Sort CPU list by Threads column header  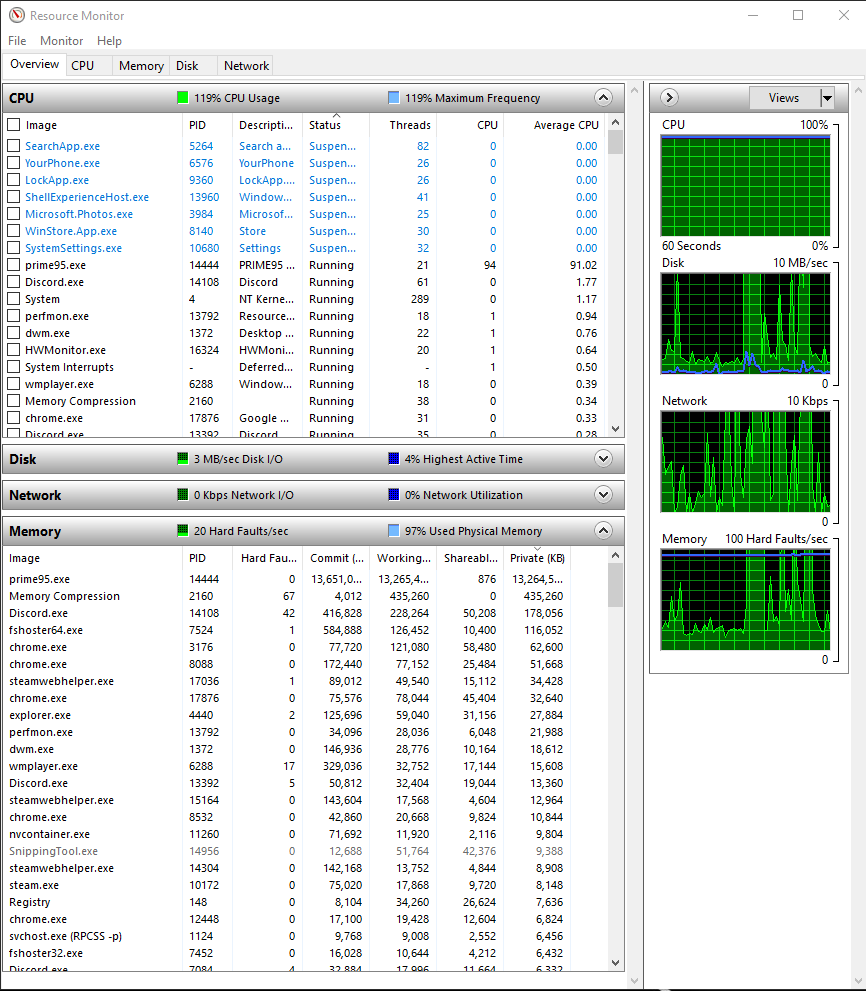[403, 125]
